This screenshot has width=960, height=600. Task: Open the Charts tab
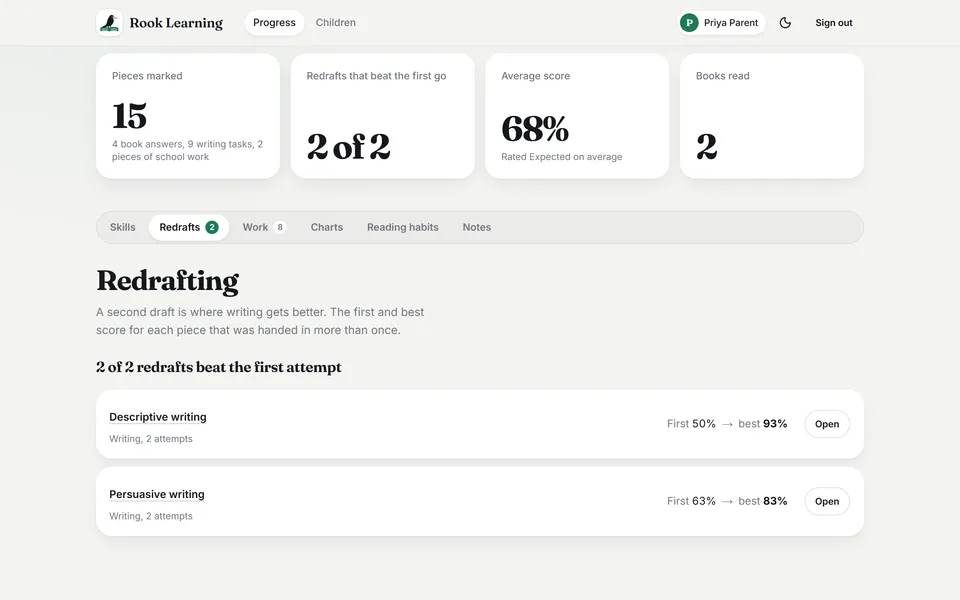click(327, 227)
